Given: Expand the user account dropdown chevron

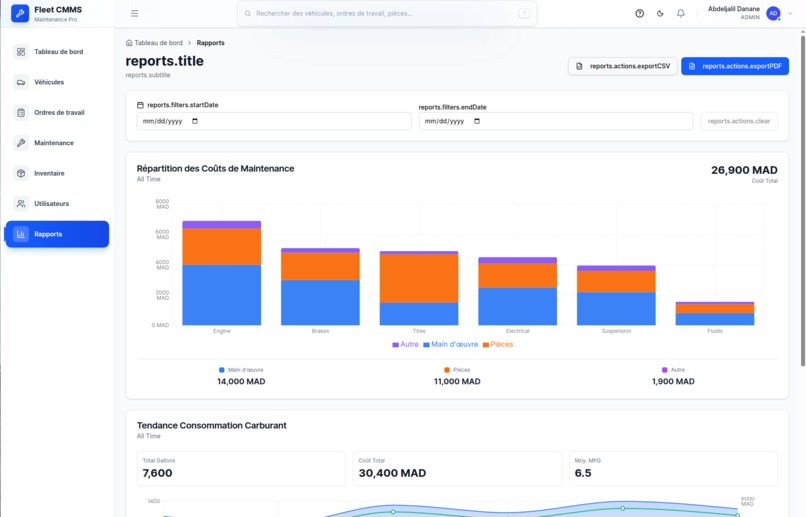Looking at the screenshot, I should [791, 13].
